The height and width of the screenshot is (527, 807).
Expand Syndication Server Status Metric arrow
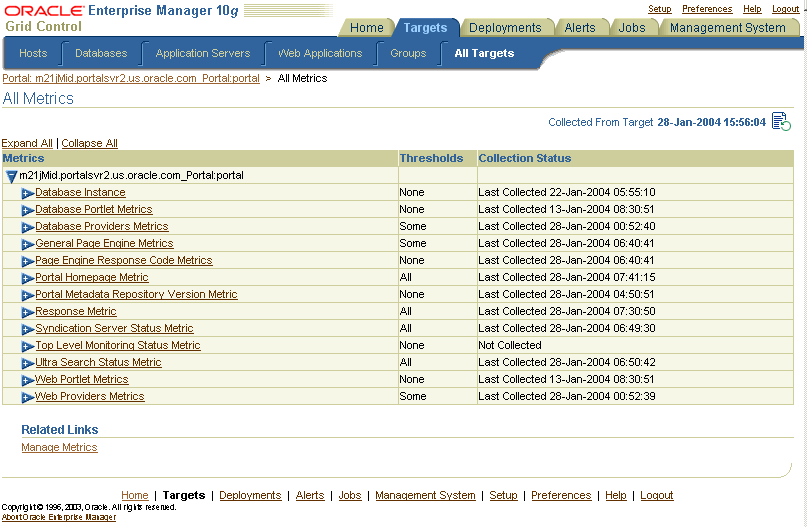point(27,329)
